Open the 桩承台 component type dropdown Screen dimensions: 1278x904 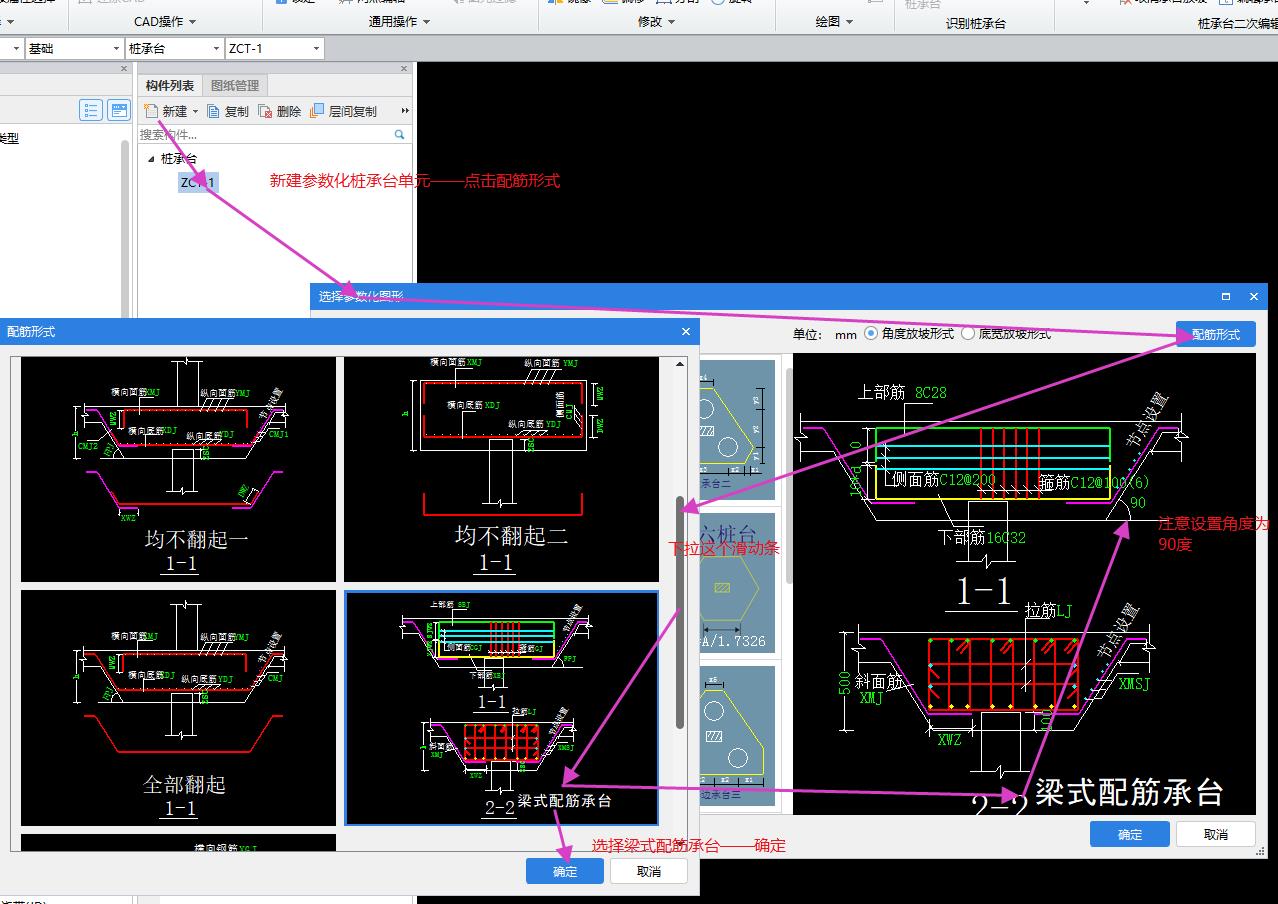click(x=216, y=48)
